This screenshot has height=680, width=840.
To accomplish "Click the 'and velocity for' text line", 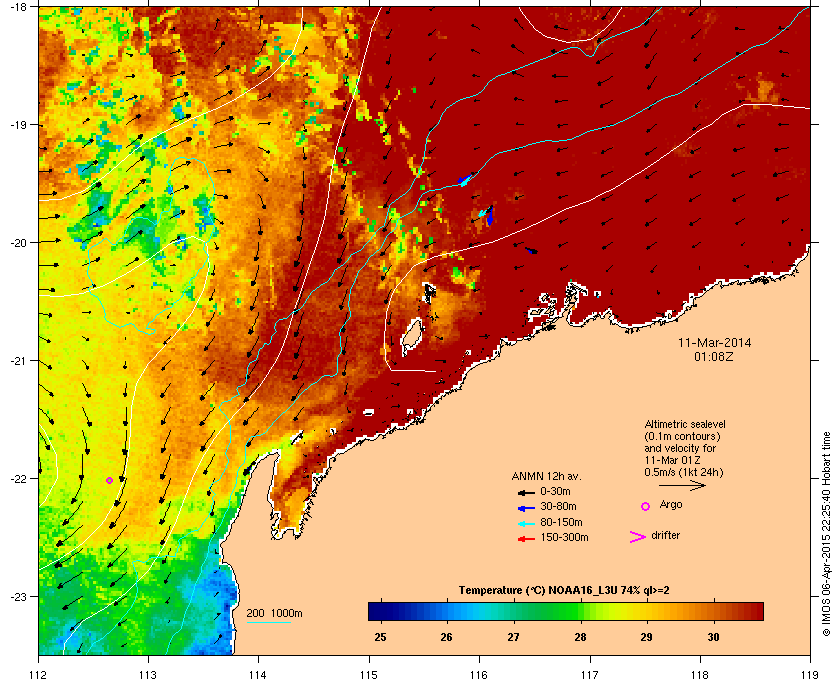I will click(x=680, y=448).
